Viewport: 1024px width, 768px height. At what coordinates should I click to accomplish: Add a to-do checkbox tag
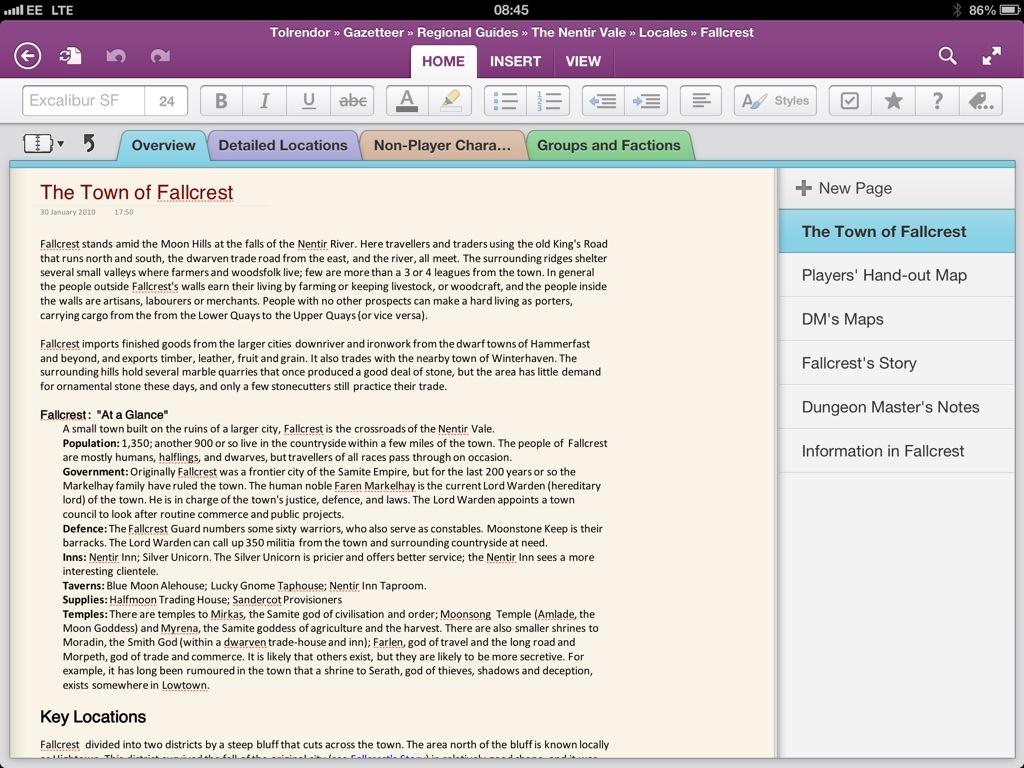pyautogui.click(x=849, y=101)
